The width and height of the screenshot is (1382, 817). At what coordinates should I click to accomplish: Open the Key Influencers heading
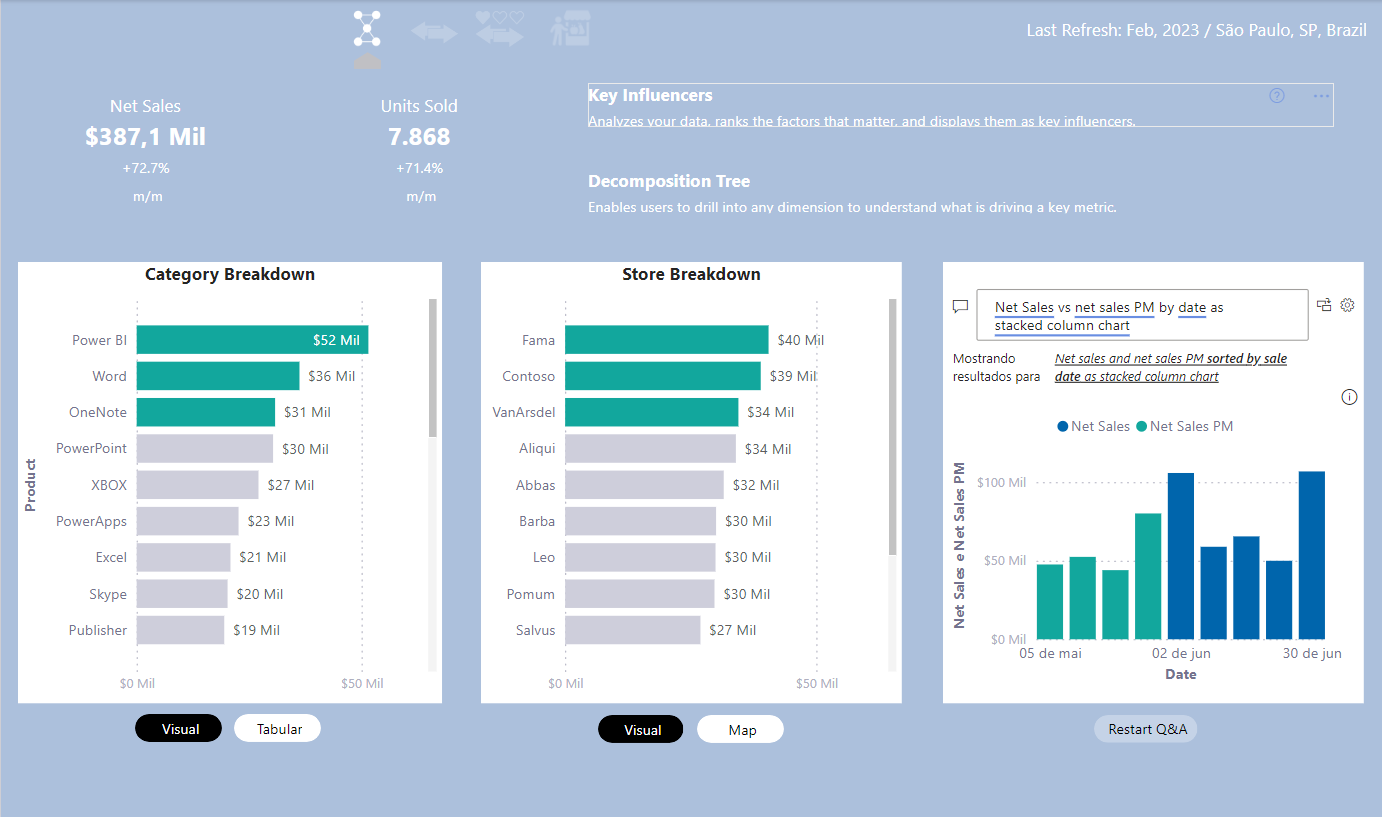[650, 95]
